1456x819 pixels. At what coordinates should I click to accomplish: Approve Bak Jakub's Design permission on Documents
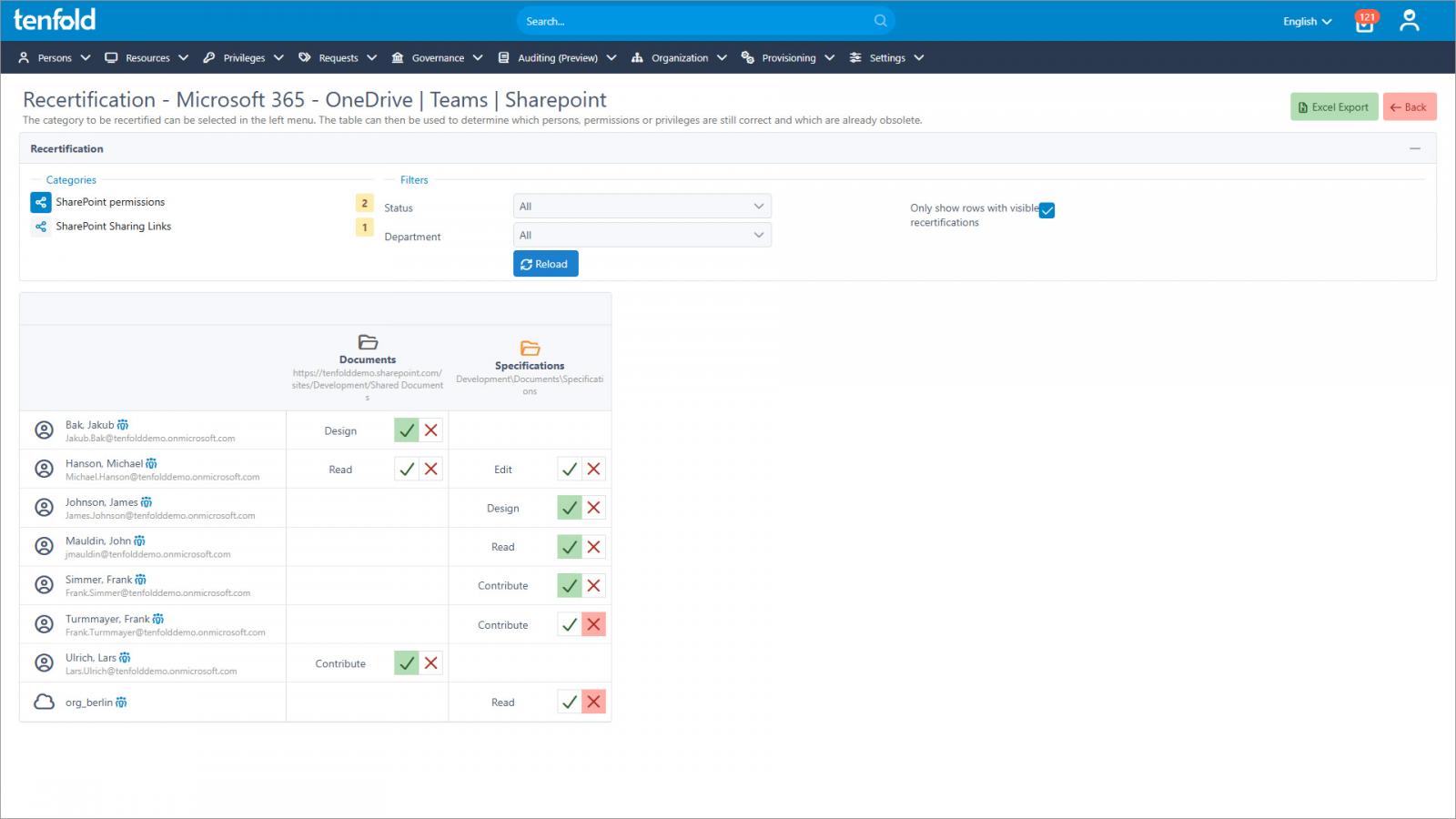(x=407, y=430)
